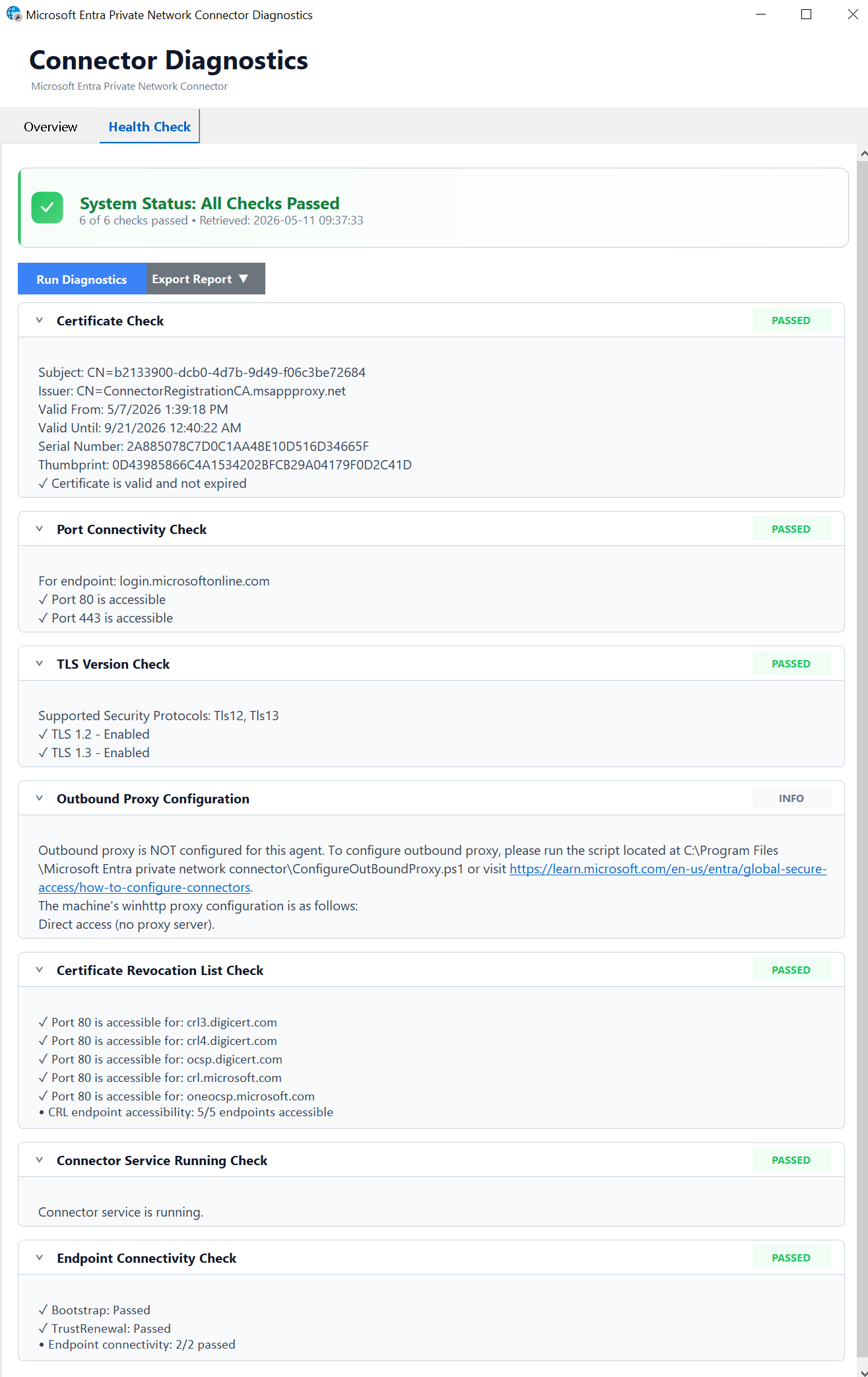Click the scrollbar down arrow
The height and width of the screenshot is (1377, 868).
[x=863, y=1372]
